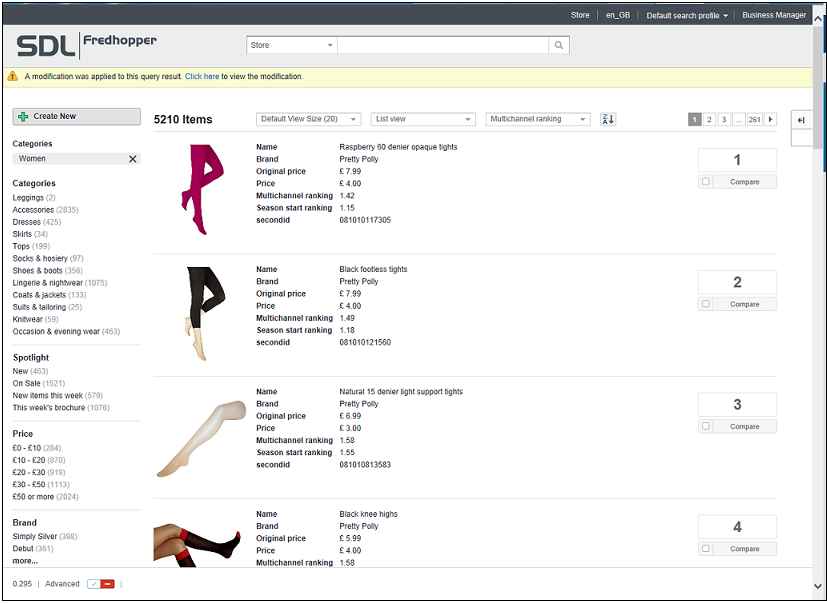Open Black footless tights image
Image resolution: width=827 pixels, height=604 pixels.
coord(205,314)
